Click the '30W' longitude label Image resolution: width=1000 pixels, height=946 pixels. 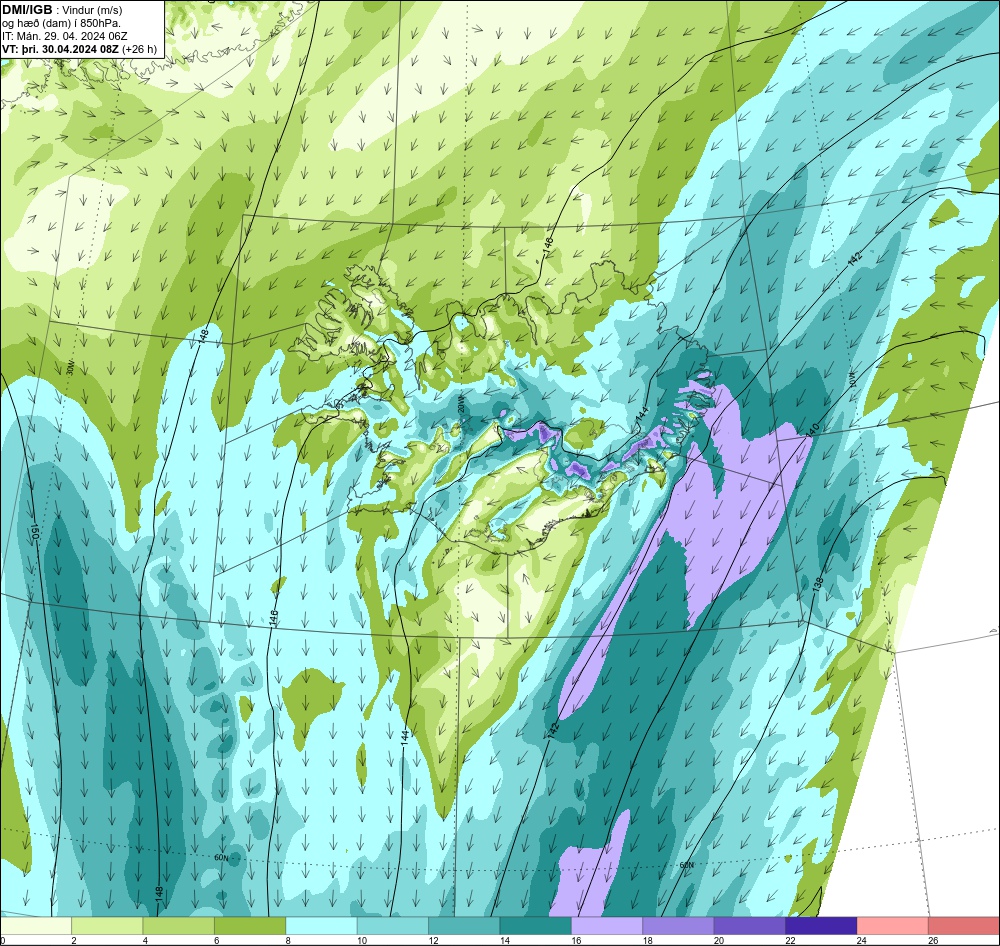coord(70,369)
